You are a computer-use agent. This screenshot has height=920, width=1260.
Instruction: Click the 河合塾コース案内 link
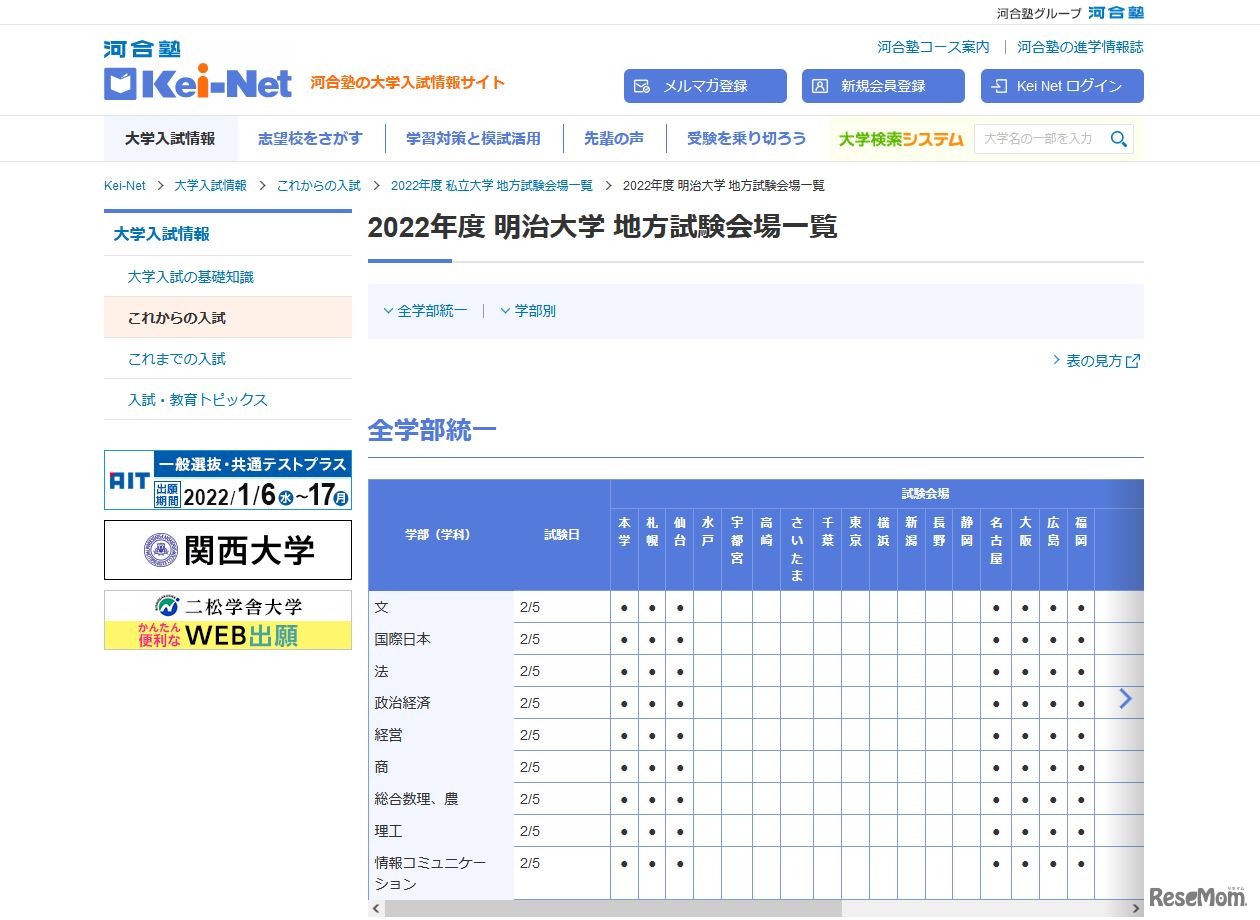point(933,46)
